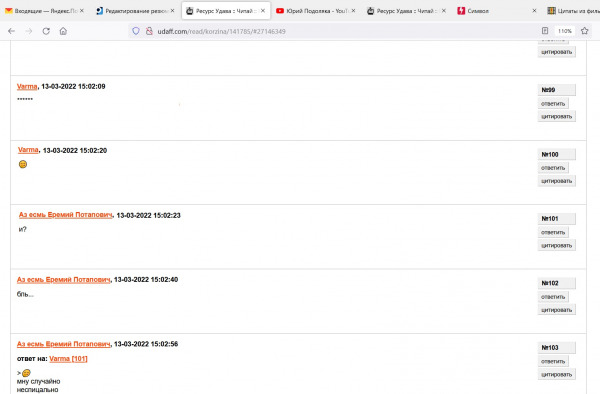Open Varma profile on comment №100

point(28,150)
